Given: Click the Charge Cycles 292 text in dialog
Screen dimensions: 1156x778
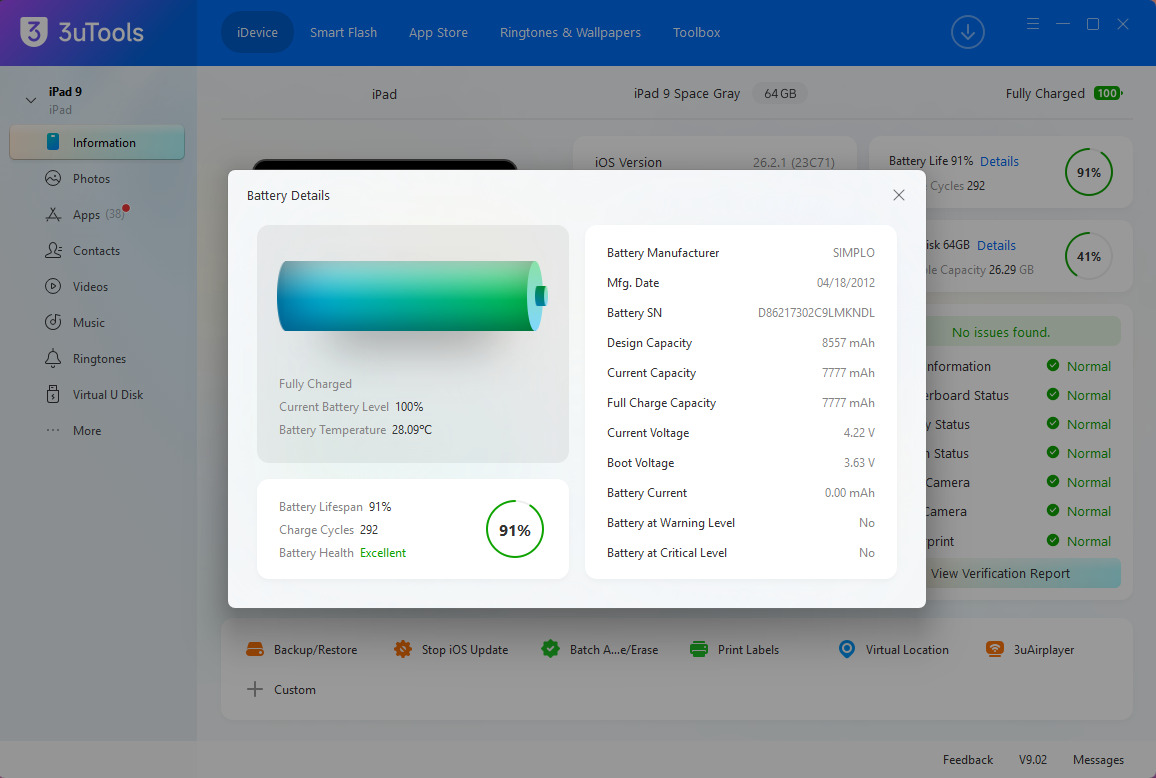Looking at the screenshot, I should coord(328,529).
